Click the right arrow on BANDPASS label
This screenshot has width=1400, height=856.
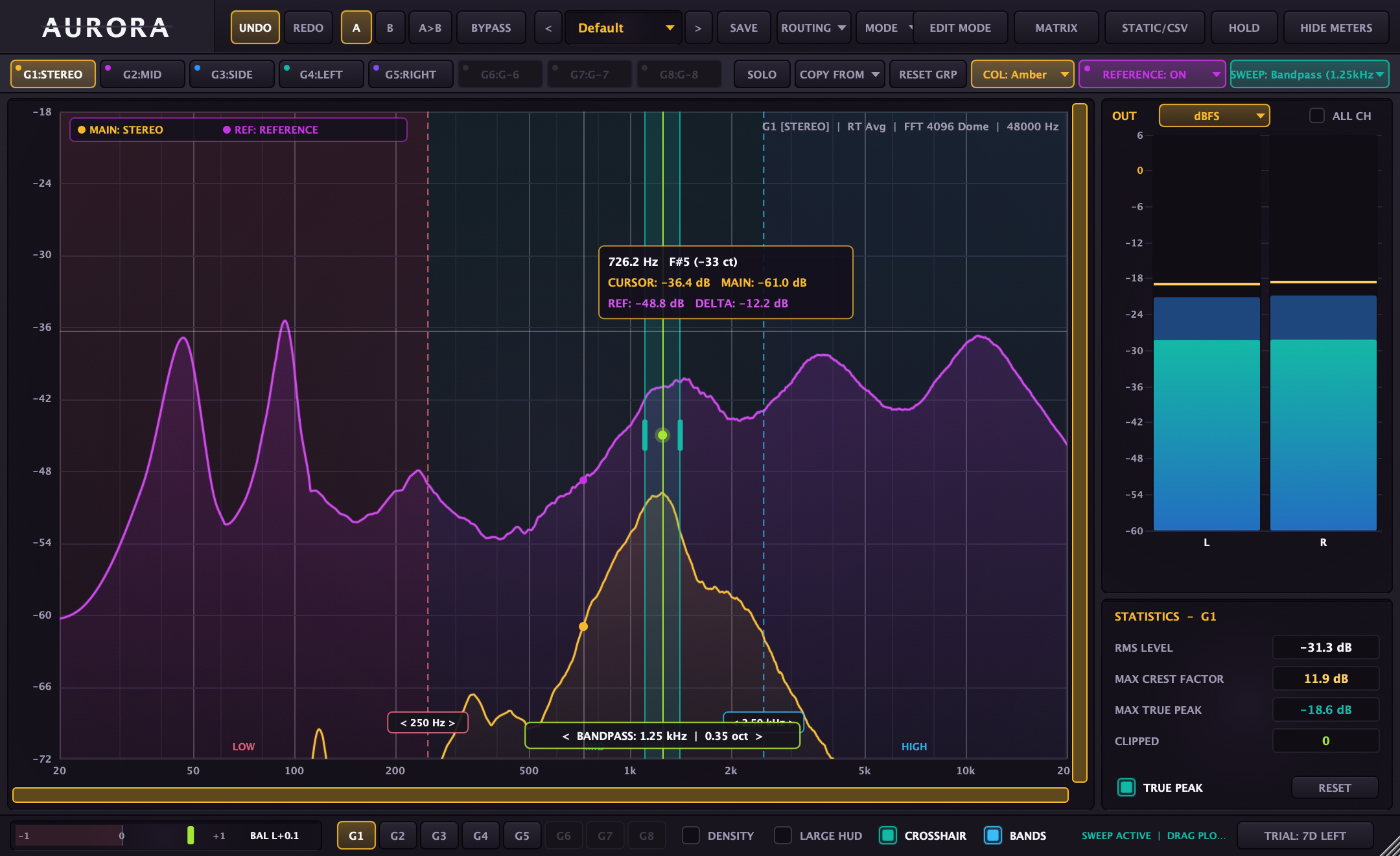[759, 736]
